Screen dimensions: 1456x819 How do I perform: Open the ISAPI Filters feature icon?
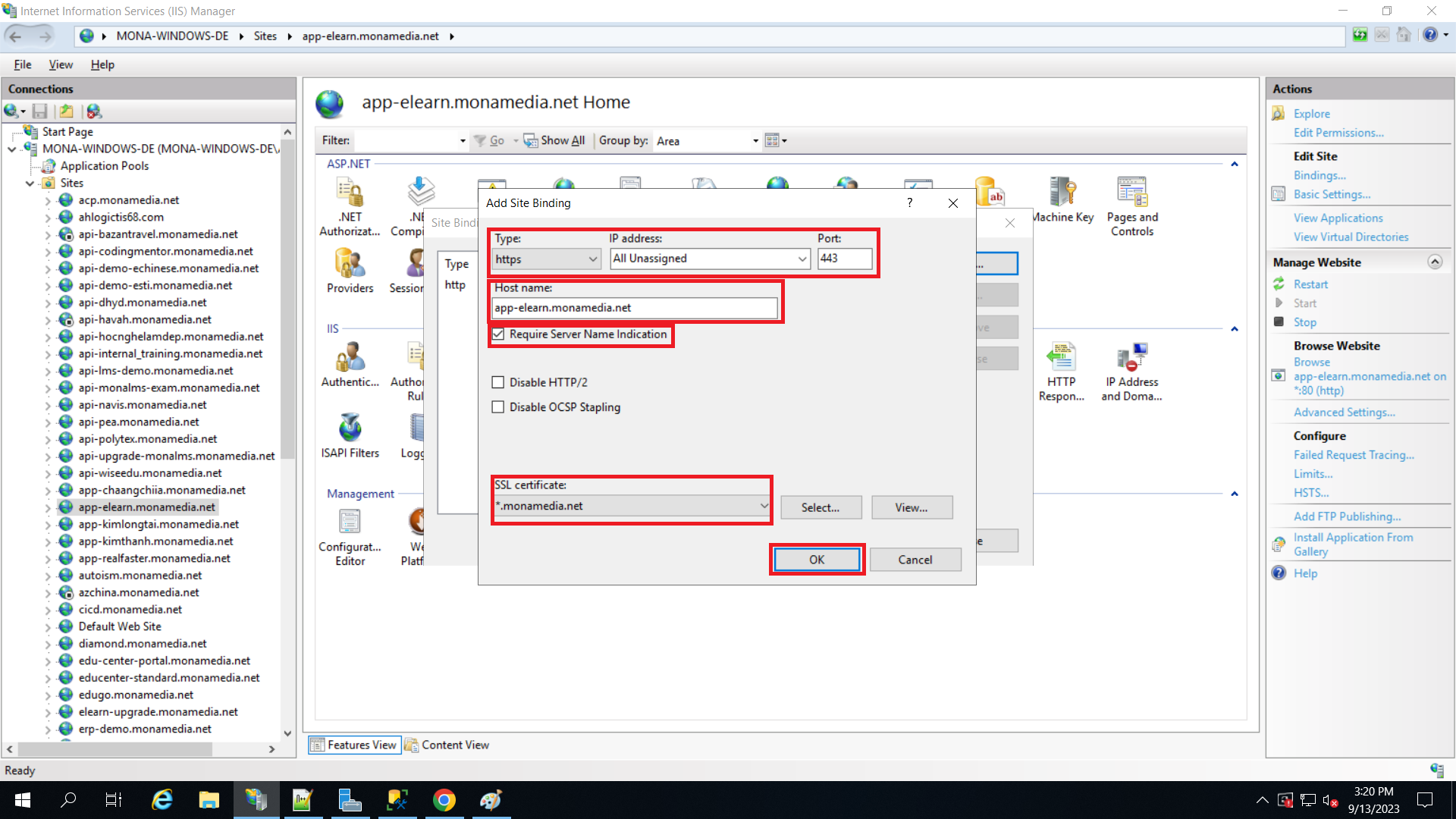coord(350,436)
